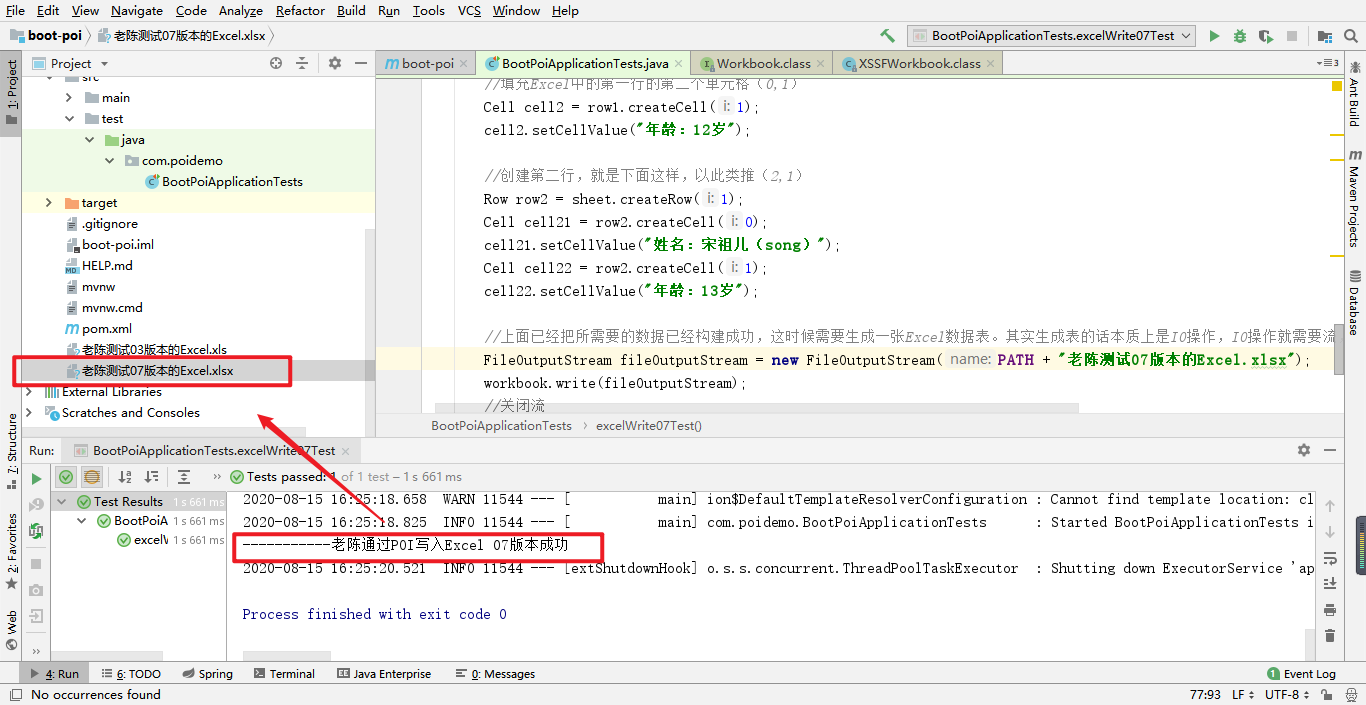
Task: Hide the Run tool window
Action: tap(1330, 451)
